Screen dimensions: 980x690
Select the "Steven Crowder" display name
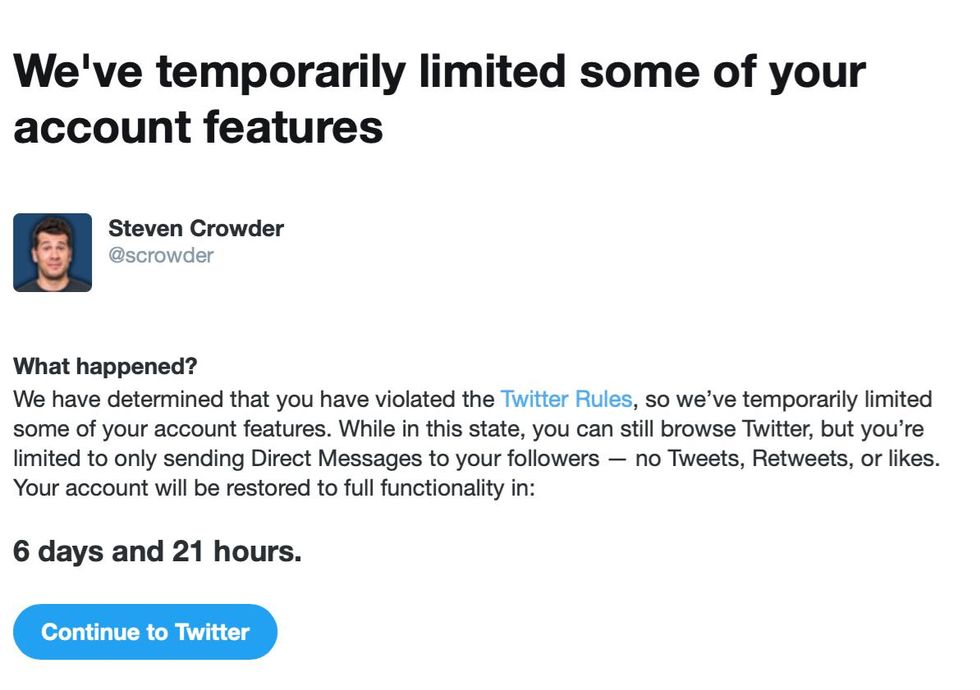(x=196, y=228)
